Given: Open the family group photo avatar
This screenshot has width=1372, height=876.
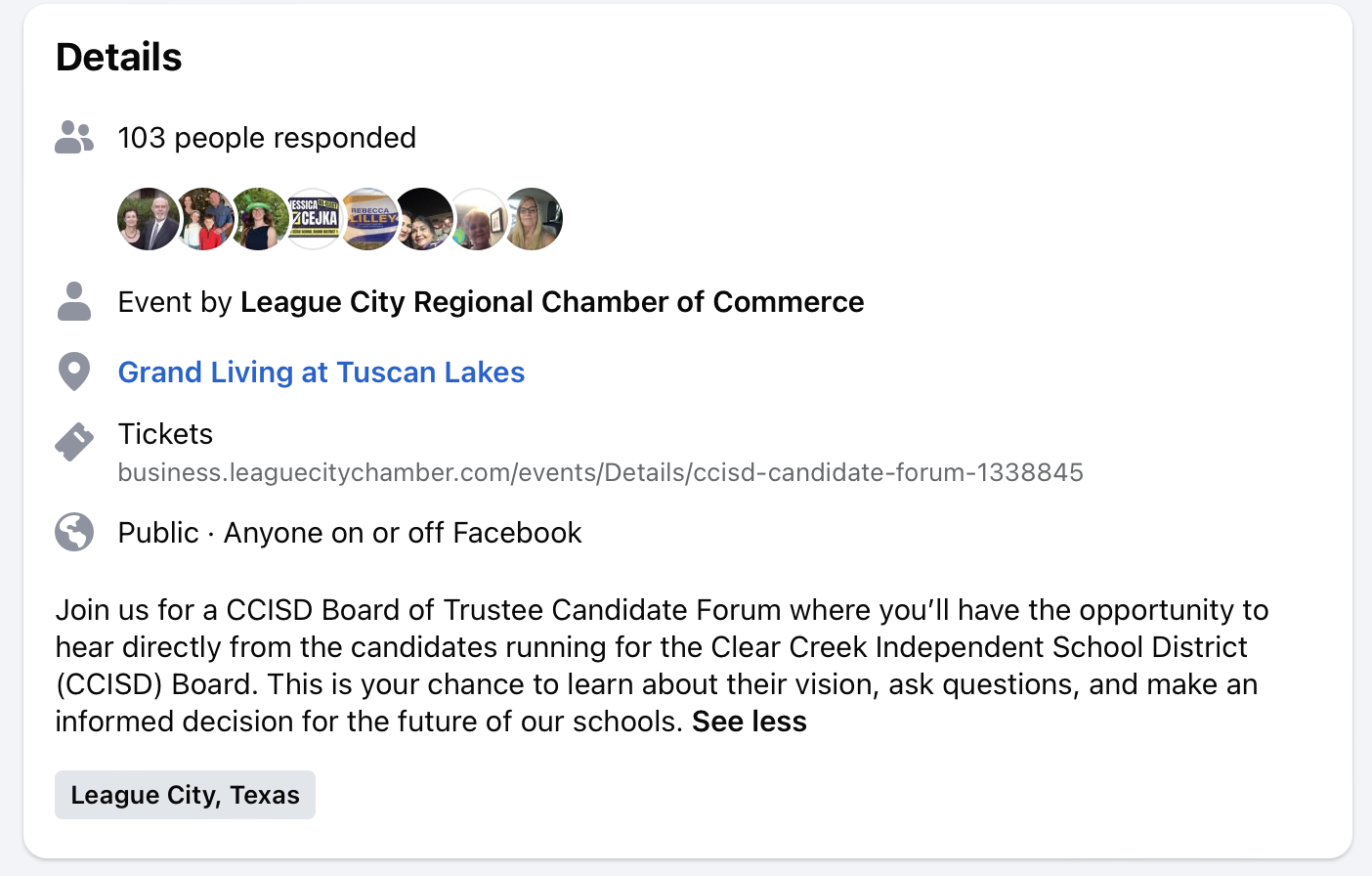Looking at the screenshot, I should coord(203,219).
